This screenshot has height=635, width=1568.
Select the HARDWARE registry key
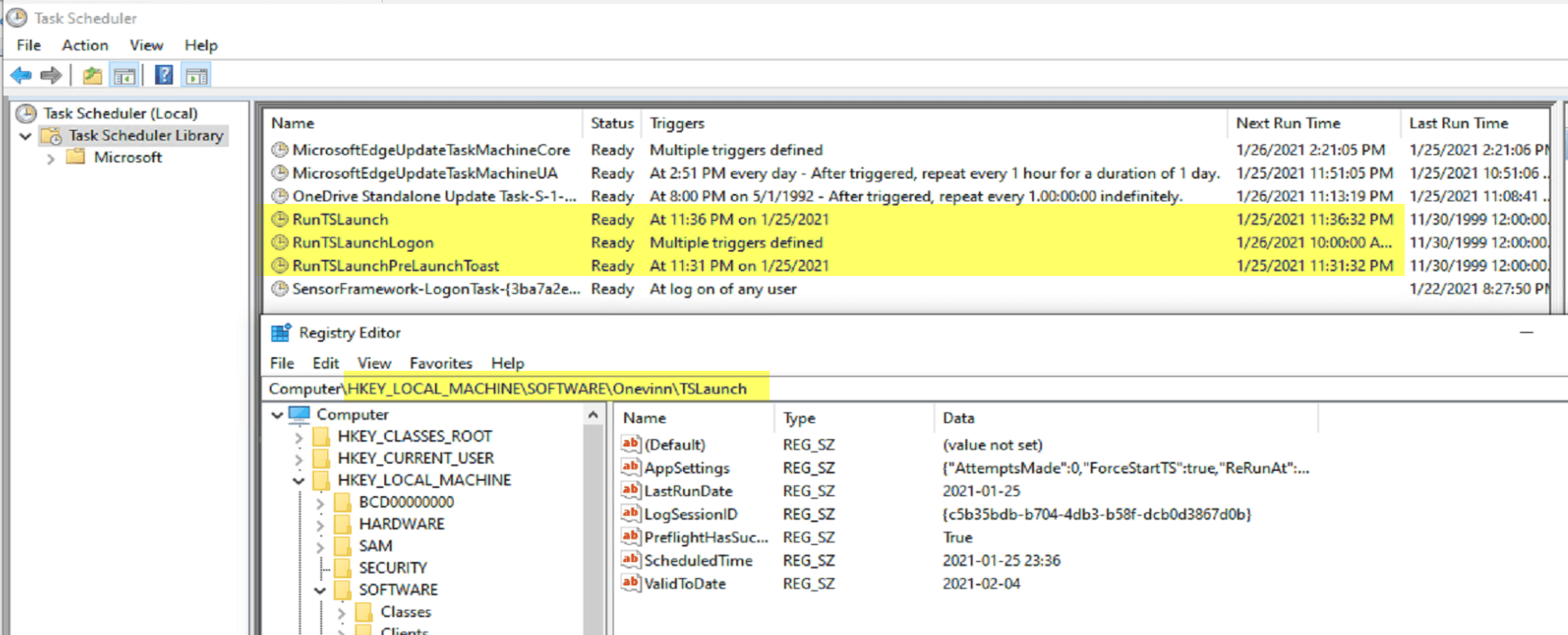401,524
